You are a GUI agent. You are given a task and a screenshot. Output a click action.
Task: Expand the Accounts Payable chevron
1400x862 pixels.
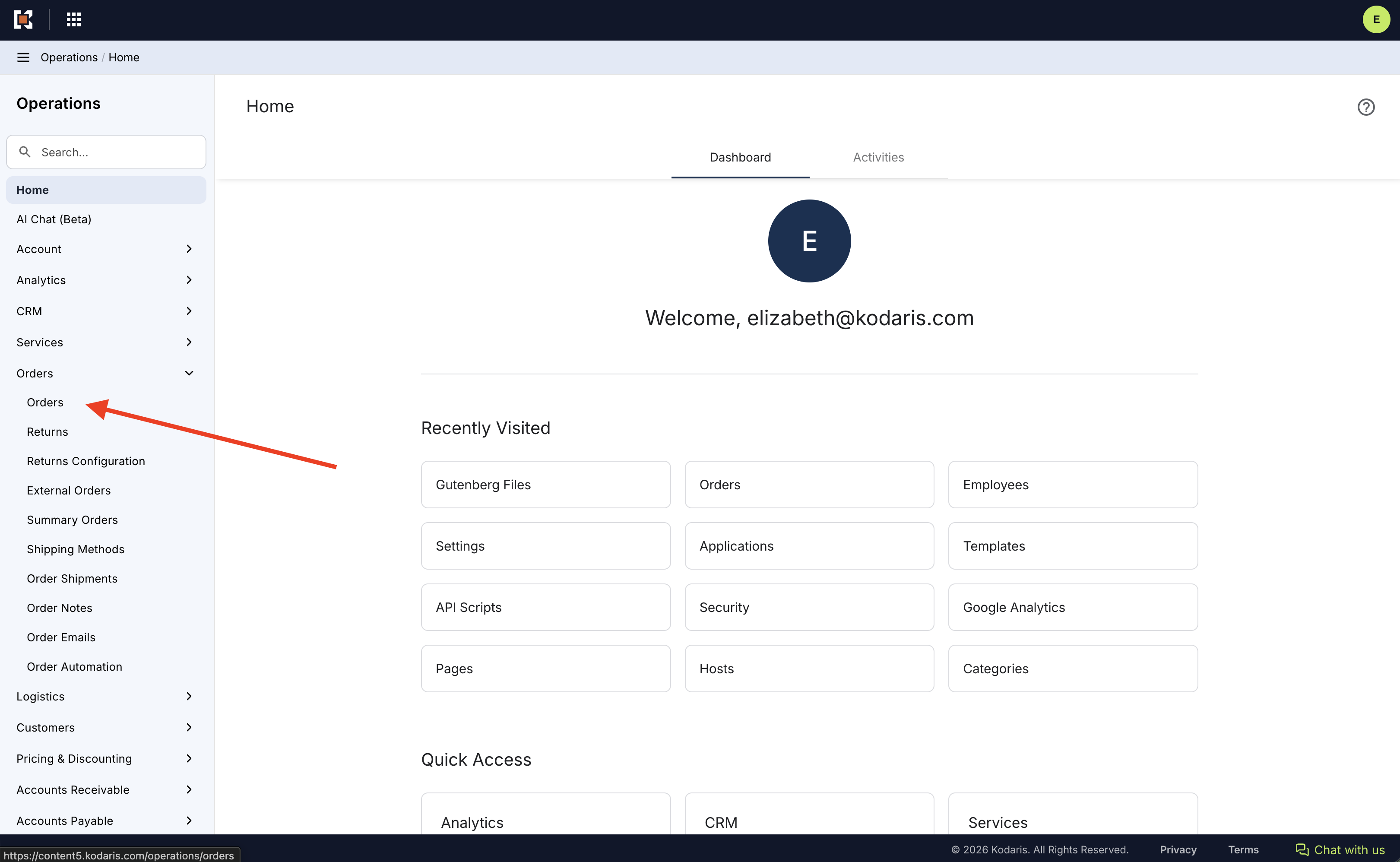coord(189,821)
